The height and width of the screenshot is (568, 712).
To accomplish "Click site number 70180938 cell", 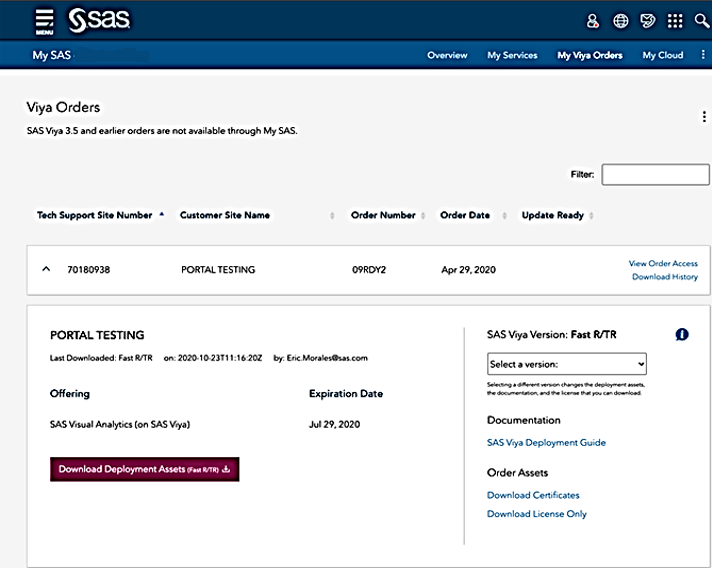I will pyautogui.click(x=89, y=270).
